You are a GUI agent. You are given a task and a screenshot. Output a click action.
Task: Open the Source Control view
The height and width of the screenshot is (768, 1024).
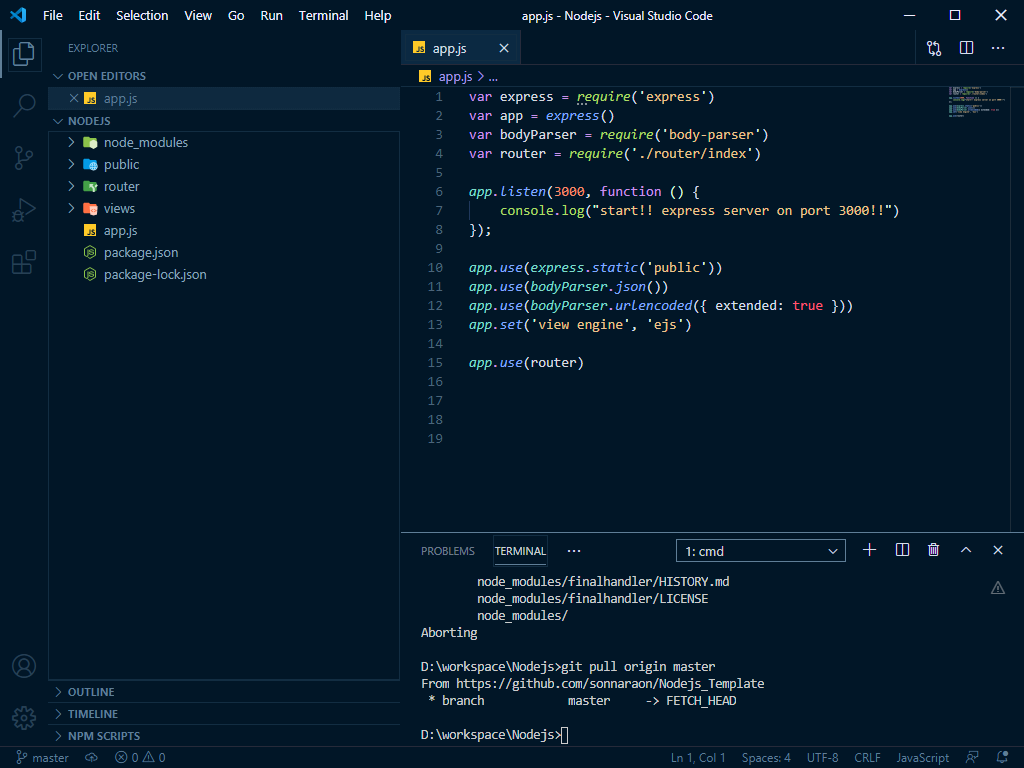[24, 158]
